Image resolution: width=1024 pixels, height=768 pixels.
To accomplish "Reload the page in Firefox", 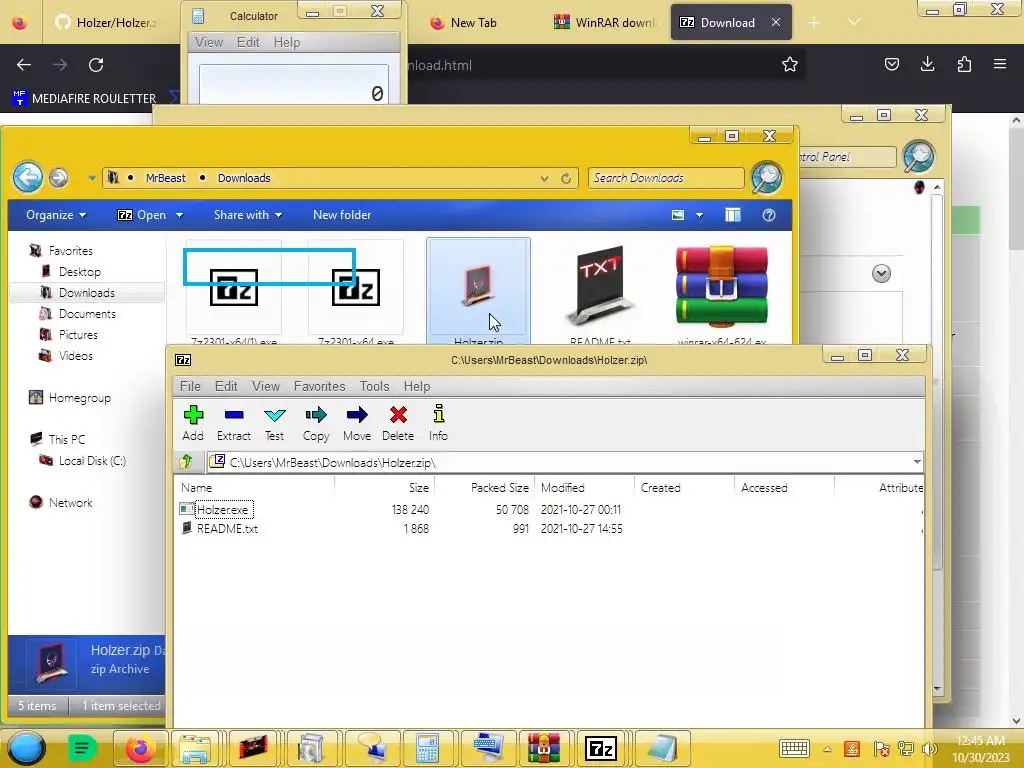I will coord(96,65).
